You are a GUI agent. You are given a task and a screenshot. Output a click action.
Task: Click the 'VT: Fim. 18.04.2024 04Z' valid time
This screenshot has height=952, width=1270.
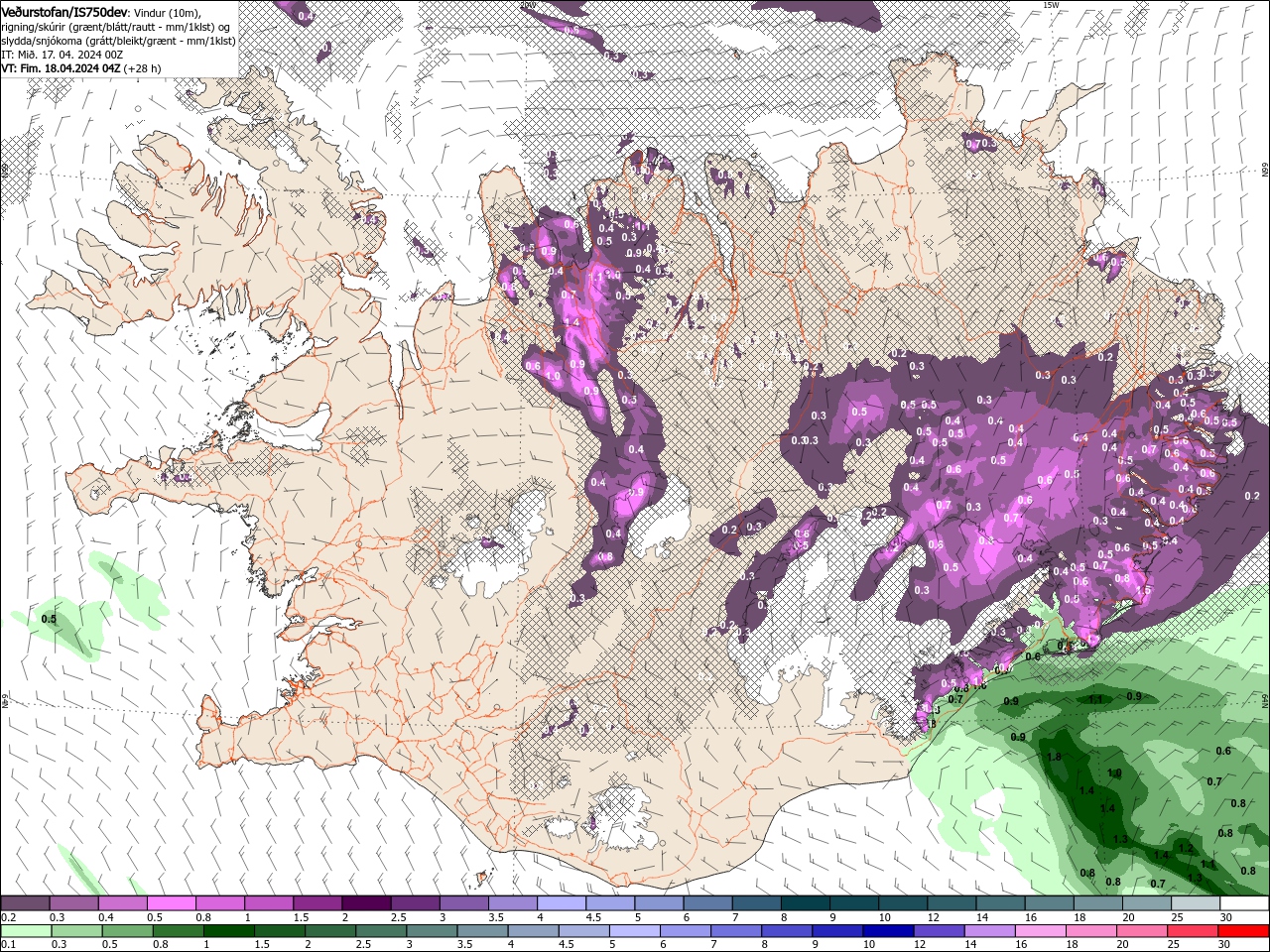(62, 68)
